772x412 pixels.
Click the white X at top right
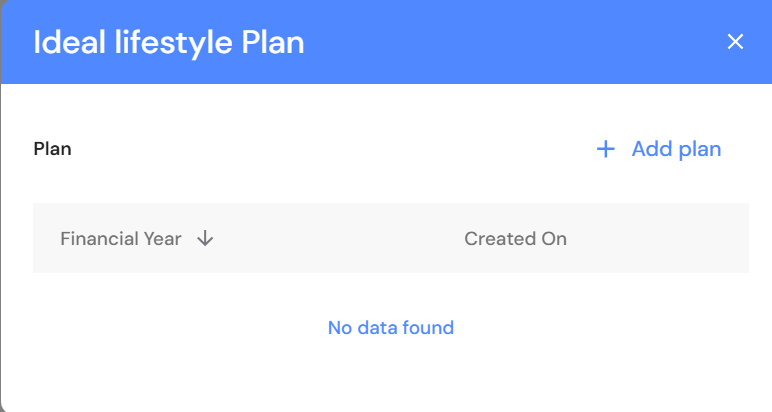coord(735,42)
